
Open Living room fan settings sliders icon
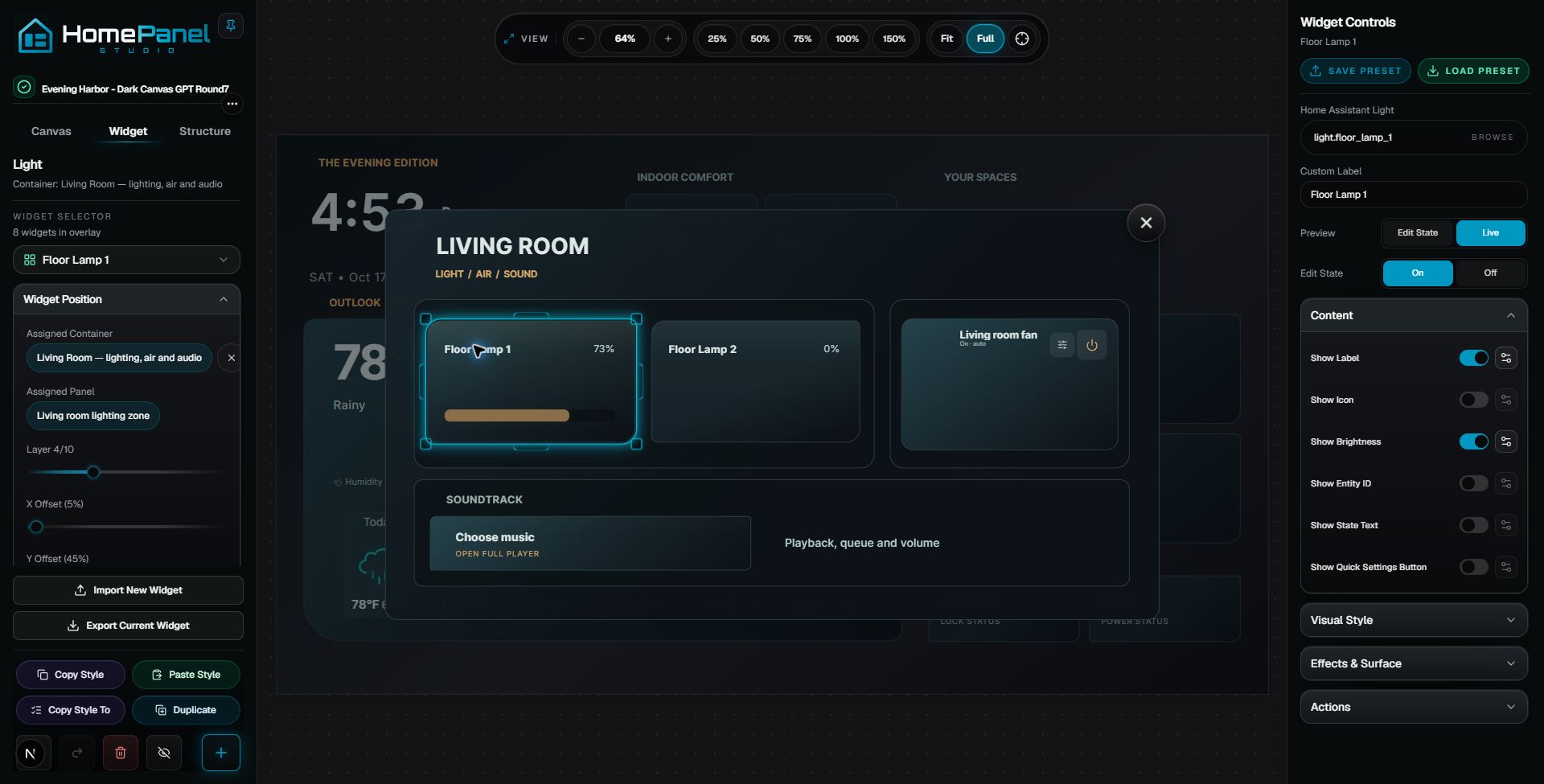1062,345
